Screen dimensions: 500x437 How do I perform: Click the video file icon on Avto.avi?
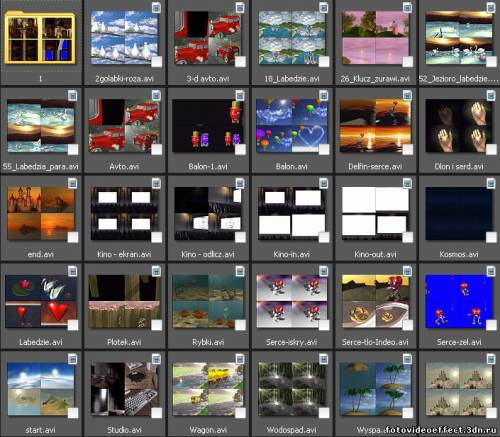coord(156,96)
